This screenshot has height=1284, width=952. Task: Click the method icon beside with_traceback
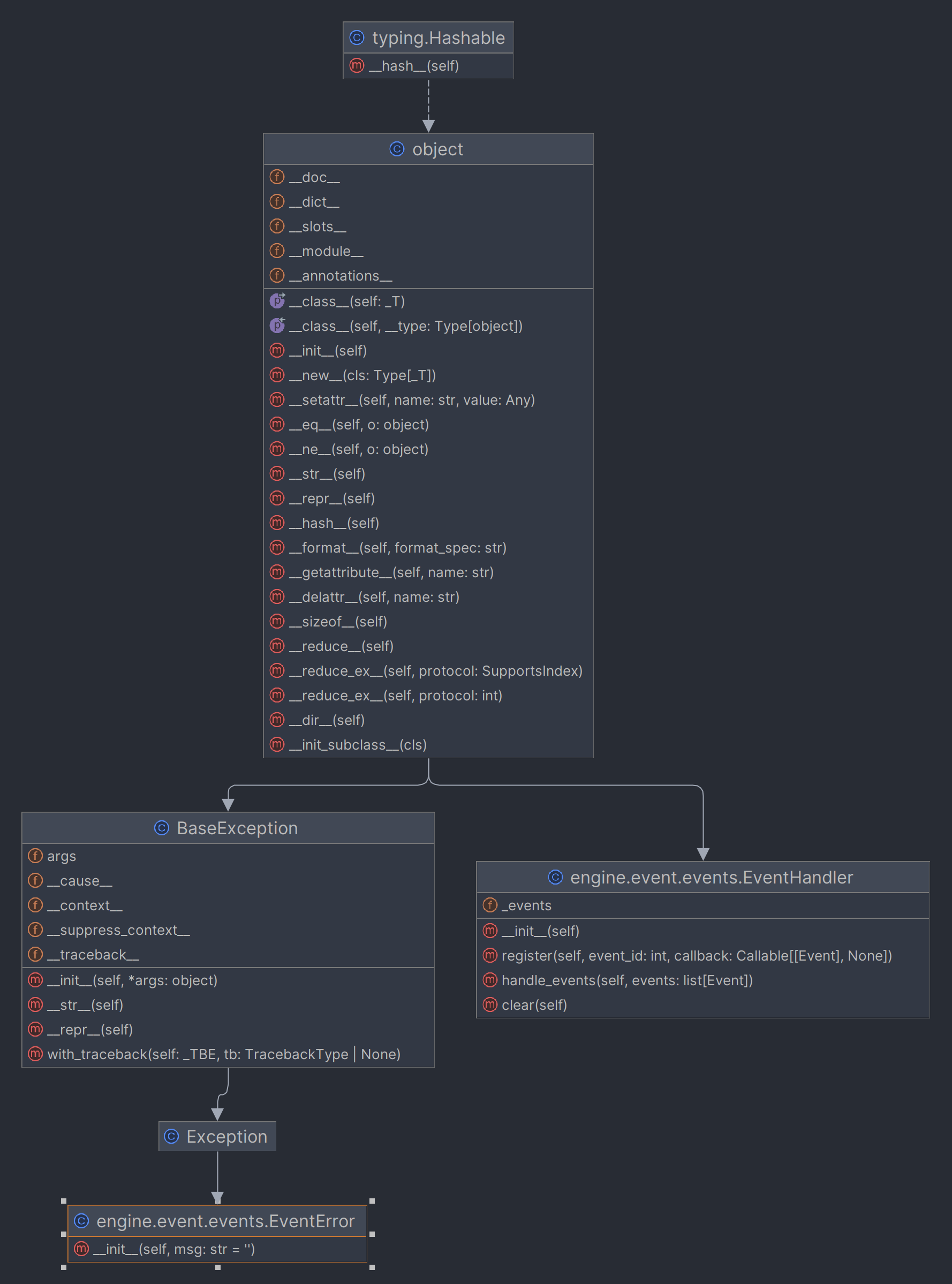click(35, 1053)
